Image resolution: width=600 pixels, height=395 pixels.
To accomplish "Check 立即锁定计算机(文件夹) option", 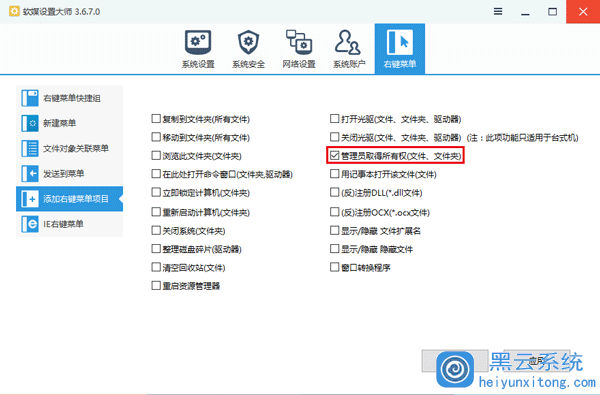I will [x=156, y=192].
